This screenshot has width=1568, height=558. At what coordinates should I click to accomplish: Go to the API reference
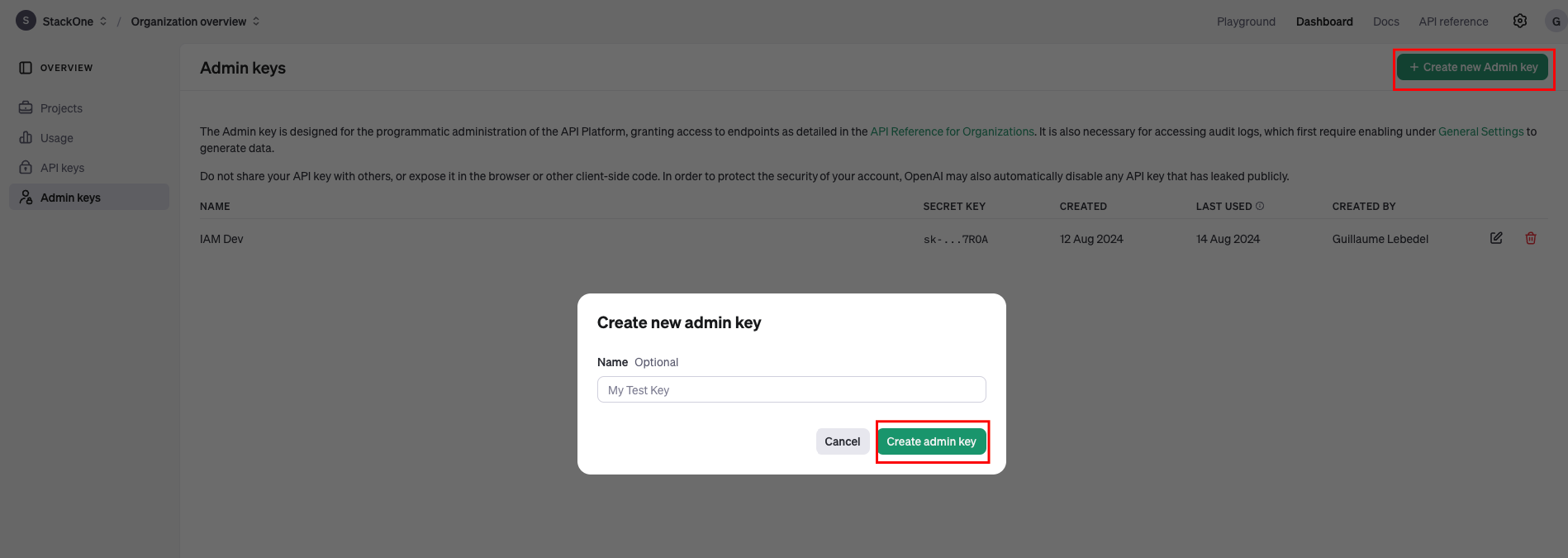click(x=1453, y=21)
